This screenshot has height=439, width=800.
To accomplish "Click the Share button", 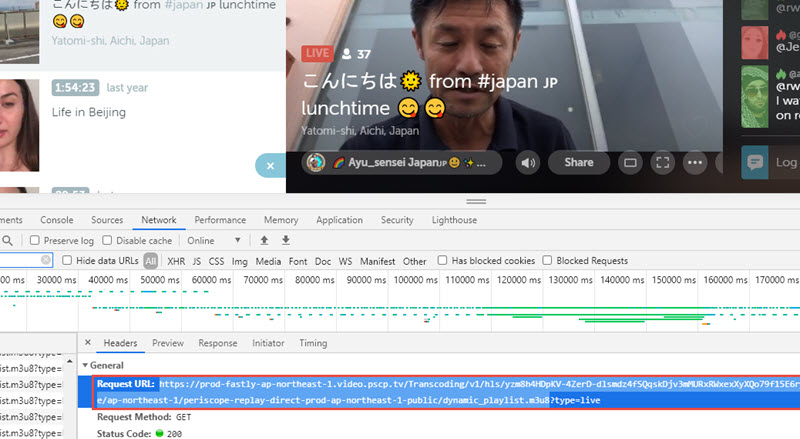I will click(x=579, y=163).
